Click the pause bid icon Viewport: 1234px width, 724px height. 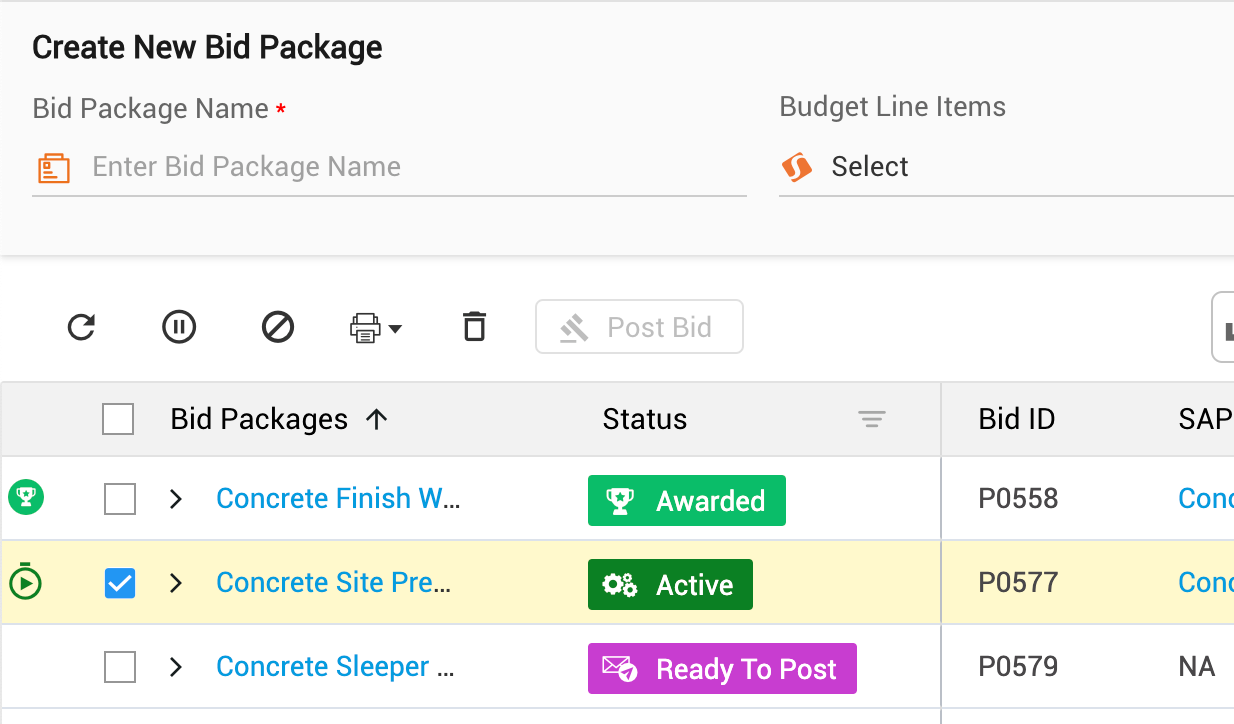tap(179, 327)
